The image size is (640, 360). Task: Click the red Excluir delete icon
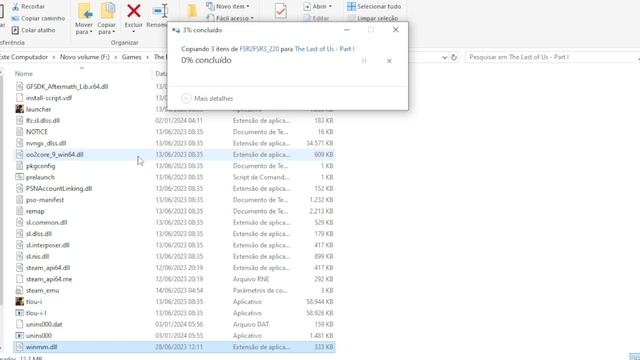134,11
